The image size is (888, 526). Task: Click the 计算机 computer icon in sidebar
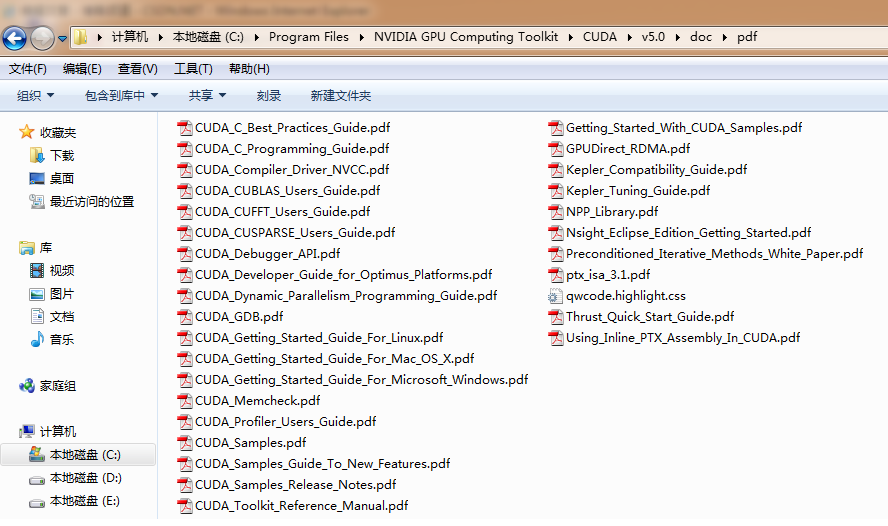coord(27,431)
